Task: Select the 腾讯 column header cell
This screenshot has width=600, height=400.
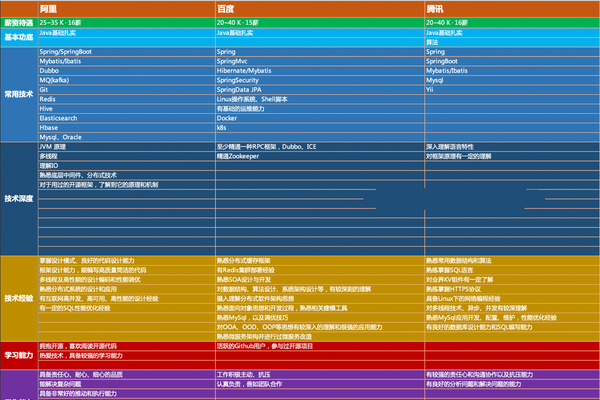Action: [x=512, y=9]
